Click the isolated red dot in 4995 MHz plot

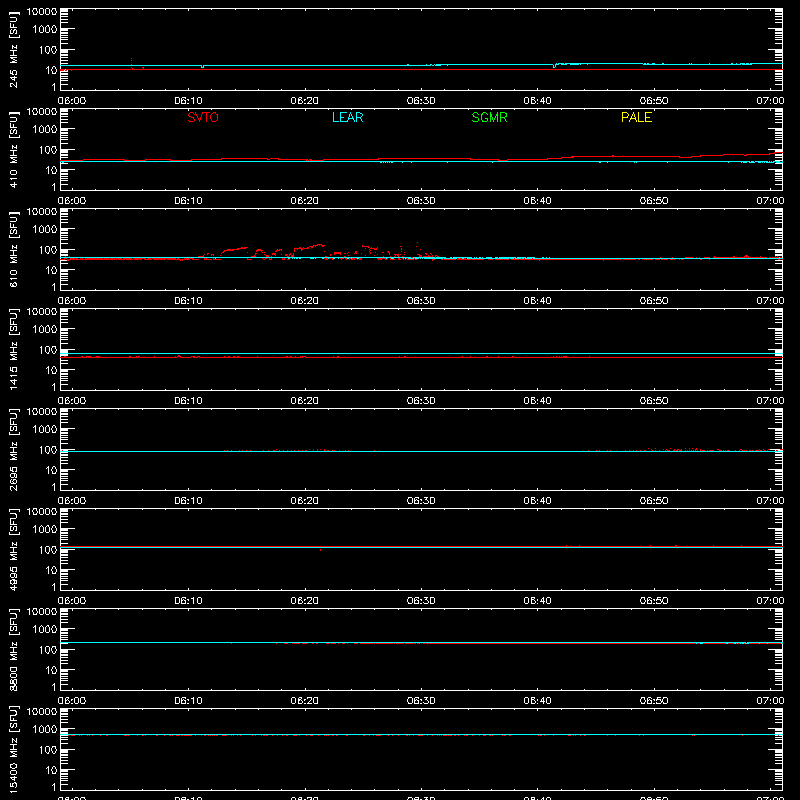320,550
